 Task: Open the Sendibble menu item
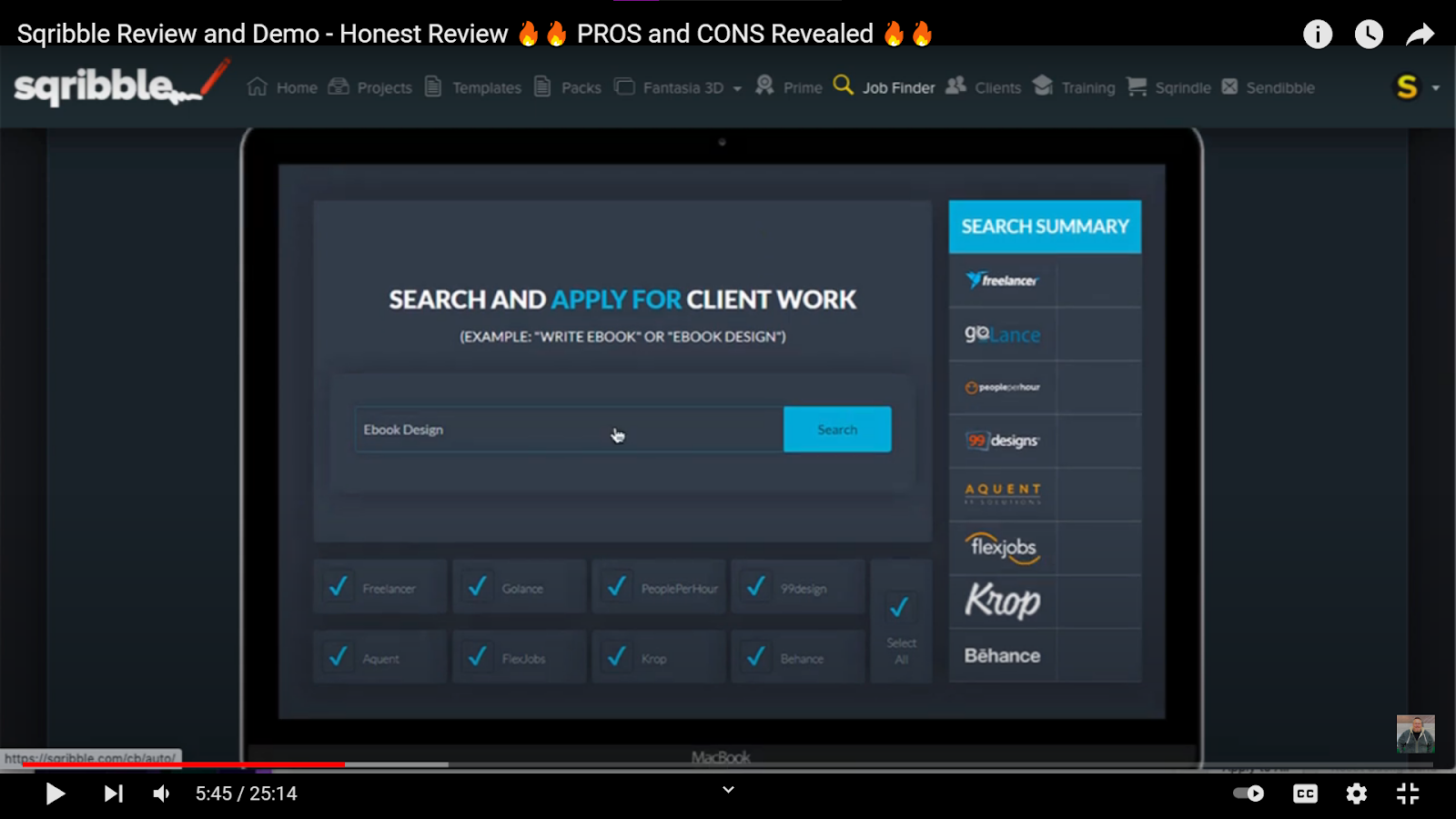click(1280, 88)
